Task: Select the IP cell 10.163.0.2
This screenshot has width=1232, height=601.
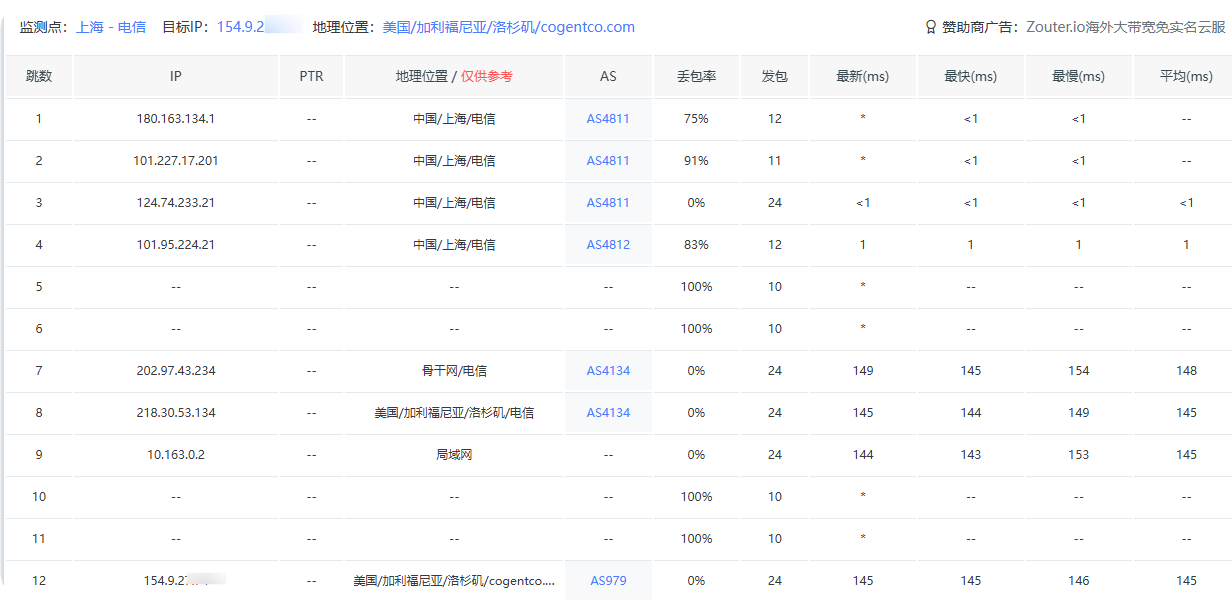Action: pos(176,455)
